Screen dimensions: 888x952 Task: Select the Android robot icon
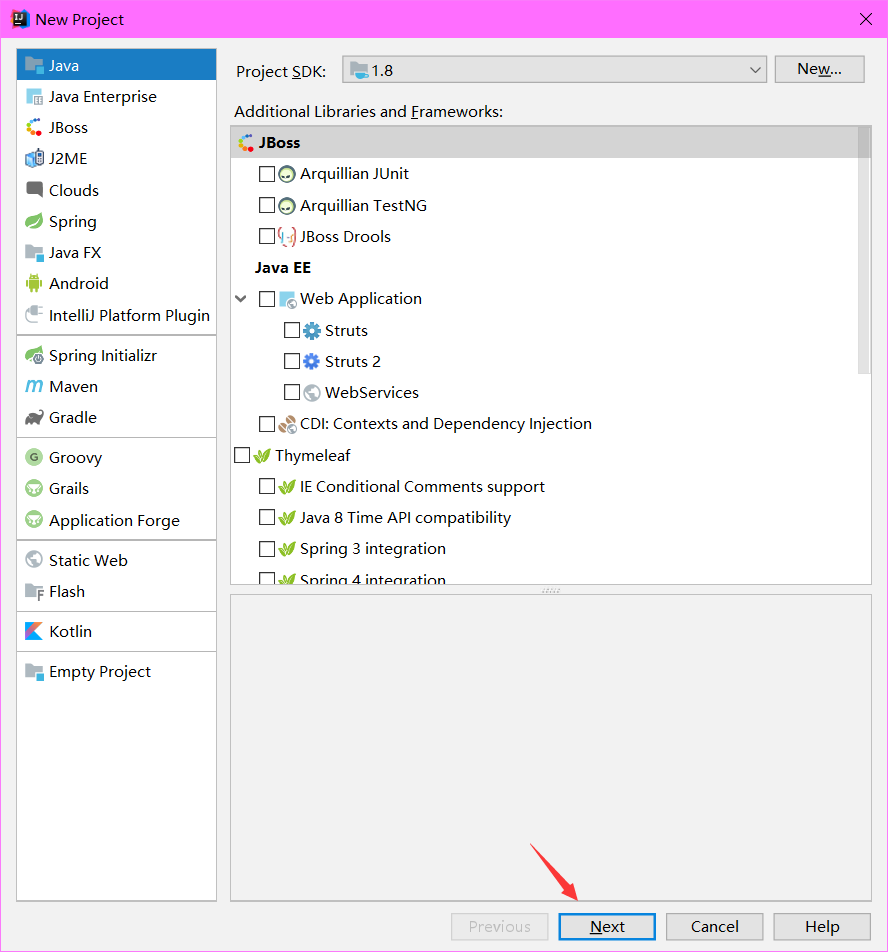(x=34, y=283)
